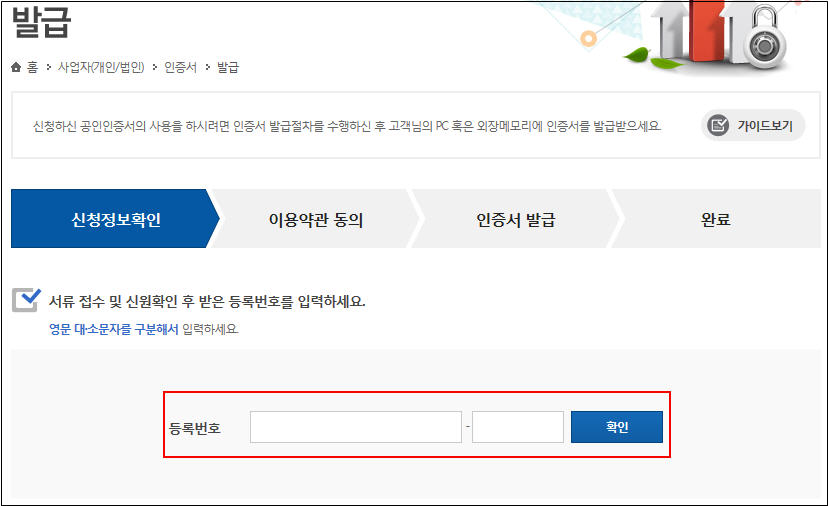Click the 가이드보기 button
The width and height of the screenshot is (828, 506).
pyautogui.click(x=753, y=125)
